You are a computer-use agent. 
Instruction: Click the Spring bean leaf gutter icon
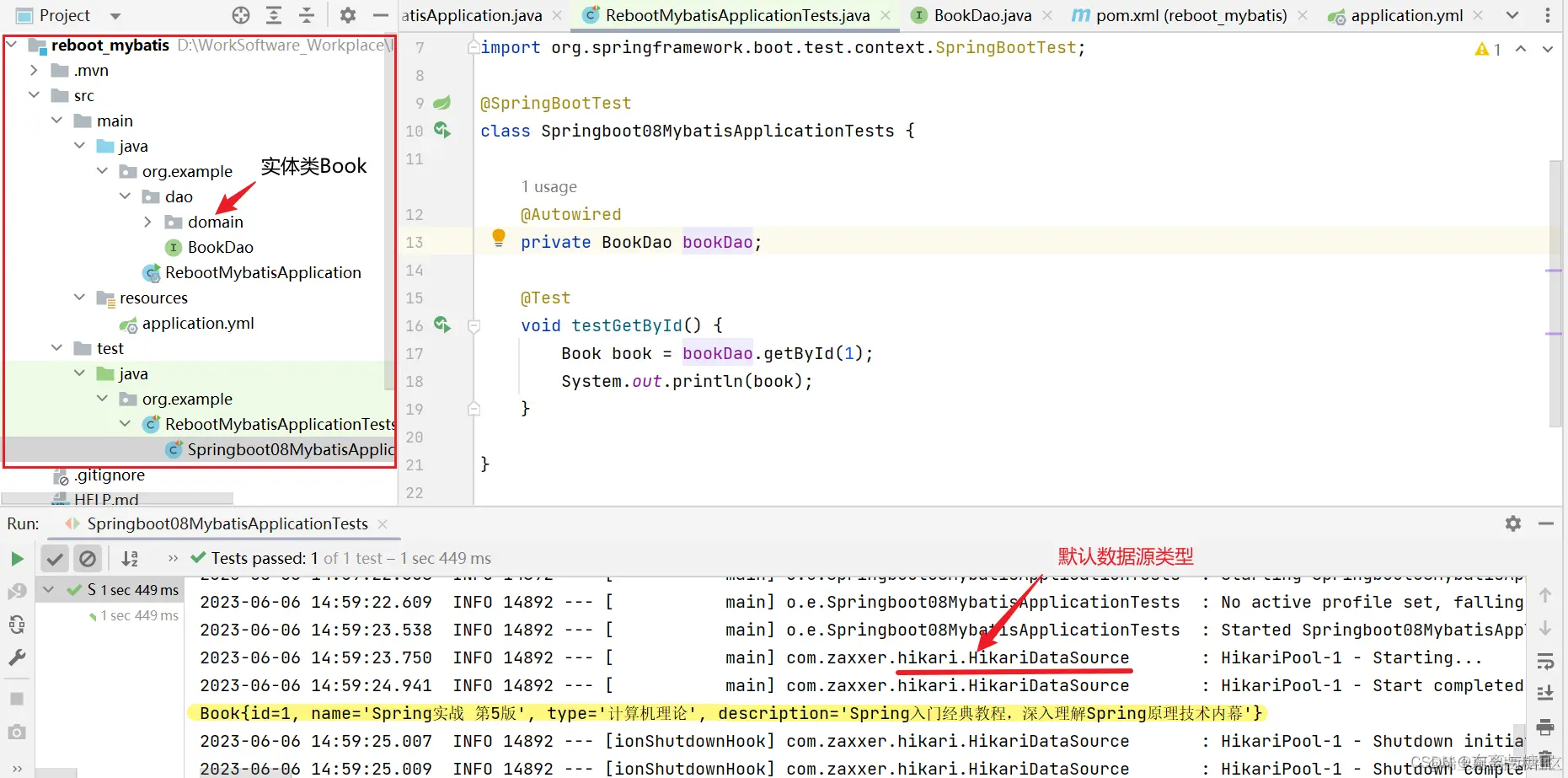click(442, 103)
